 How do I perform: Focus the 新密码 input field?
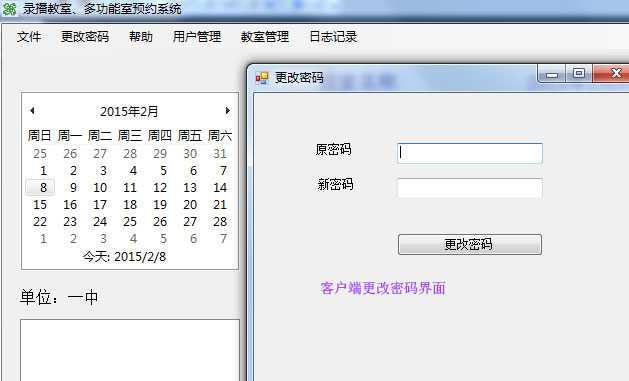coord(470,188)
